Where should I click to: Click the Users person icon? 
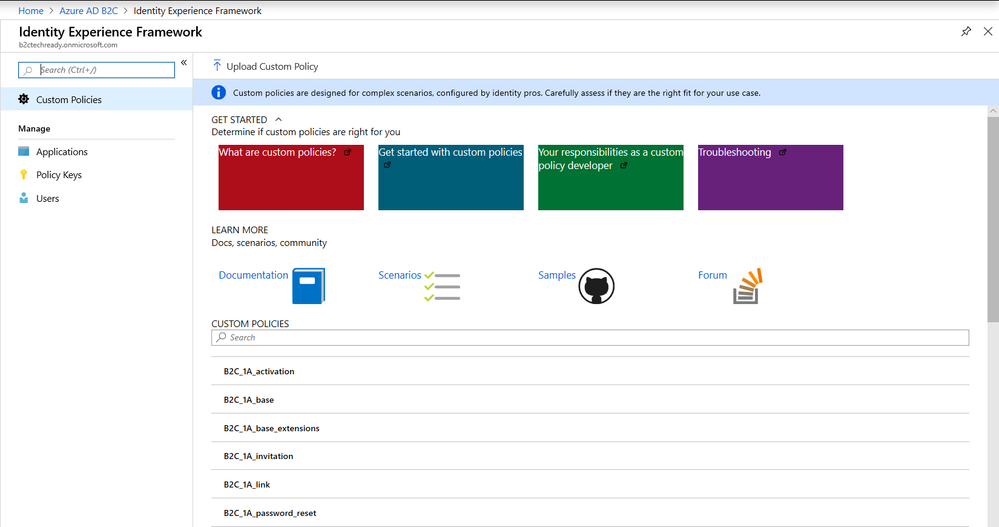point(24,198)
